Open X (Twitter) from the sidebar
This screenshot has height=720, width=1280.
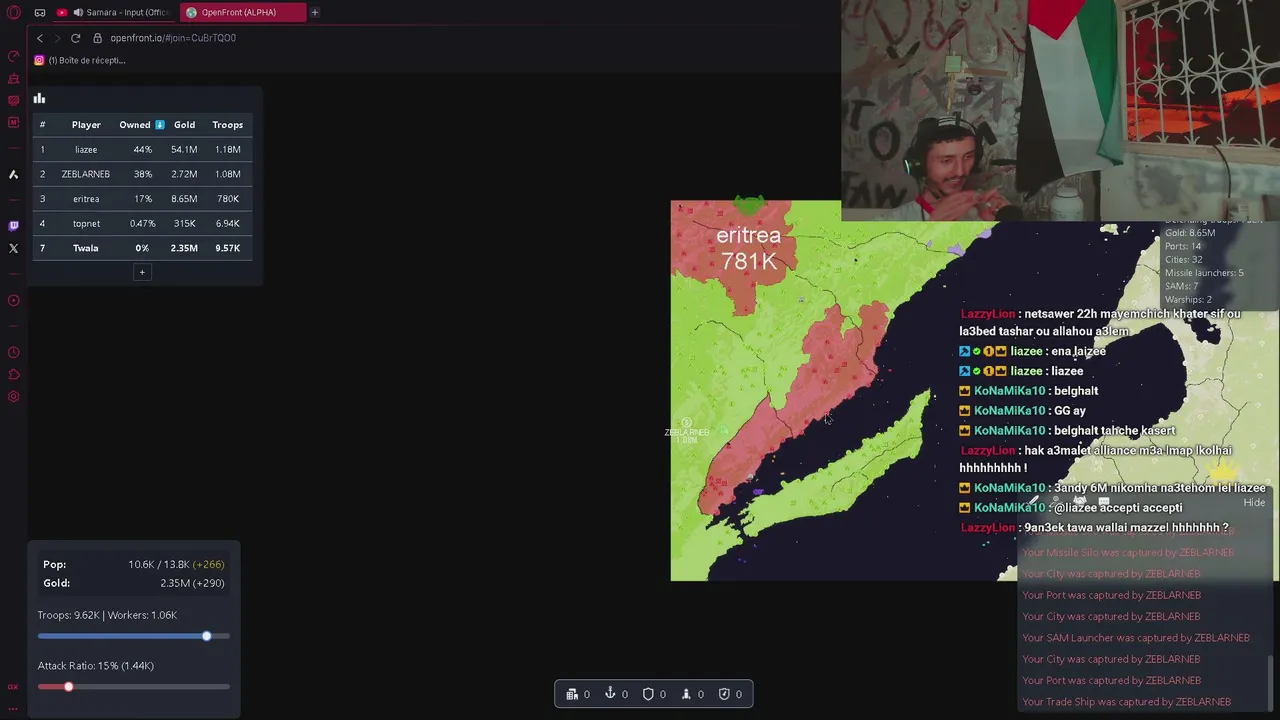(13, 248)
